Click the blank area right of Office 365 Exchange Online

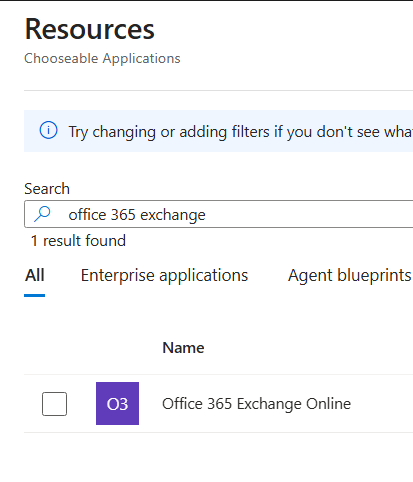382,404
